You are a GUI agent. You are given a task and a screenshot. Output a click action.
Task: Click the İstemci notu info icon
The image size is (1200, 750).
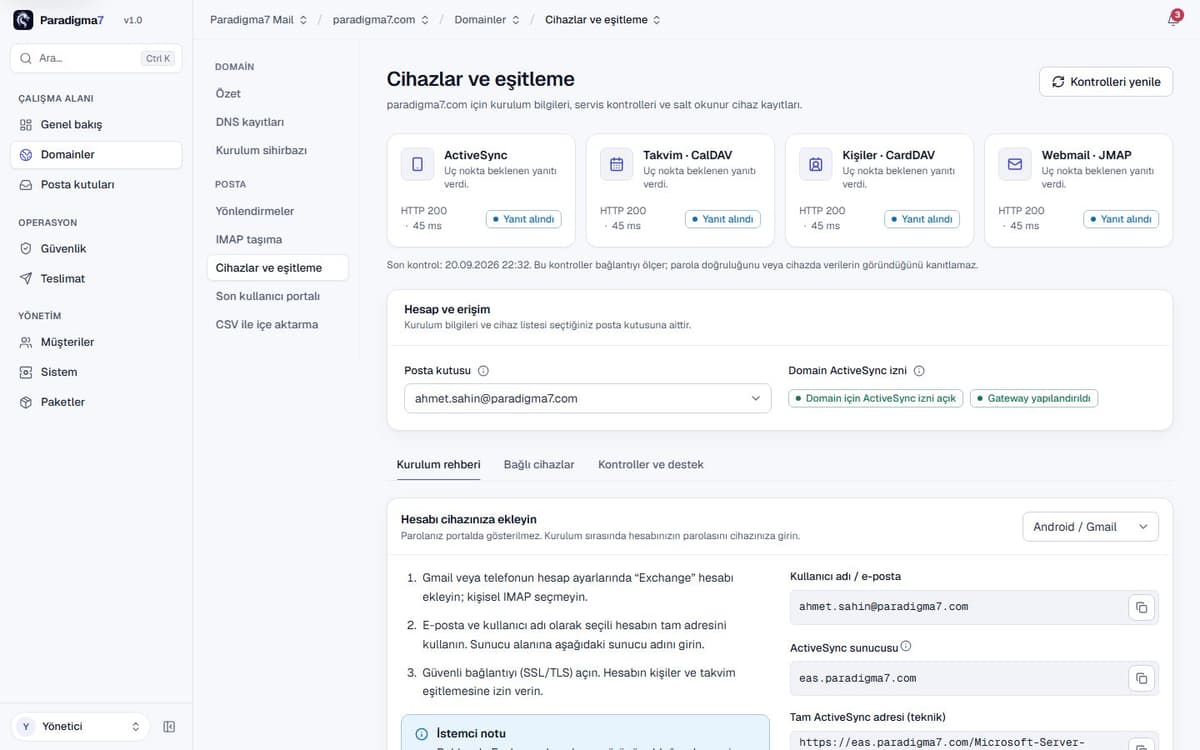tap(422, 734)
